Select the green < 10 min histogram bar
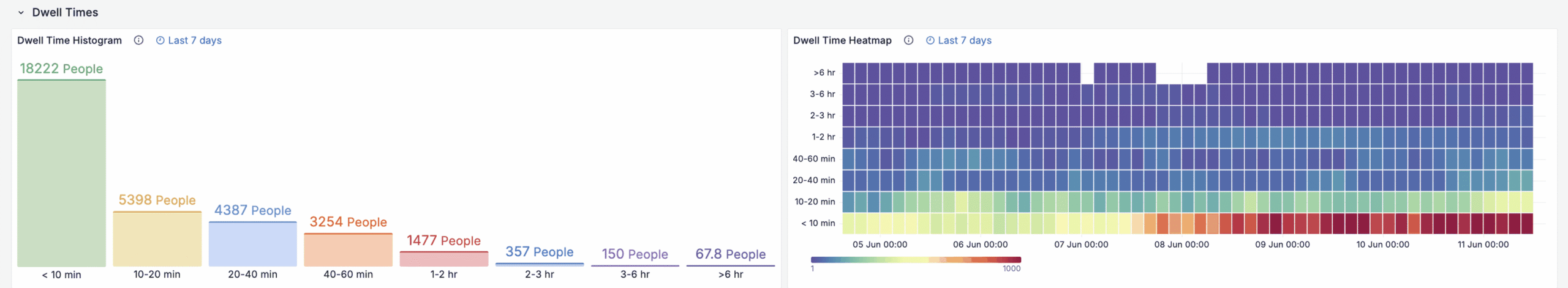This screenshot has height=288, width=1568. (x=61, y=173)
